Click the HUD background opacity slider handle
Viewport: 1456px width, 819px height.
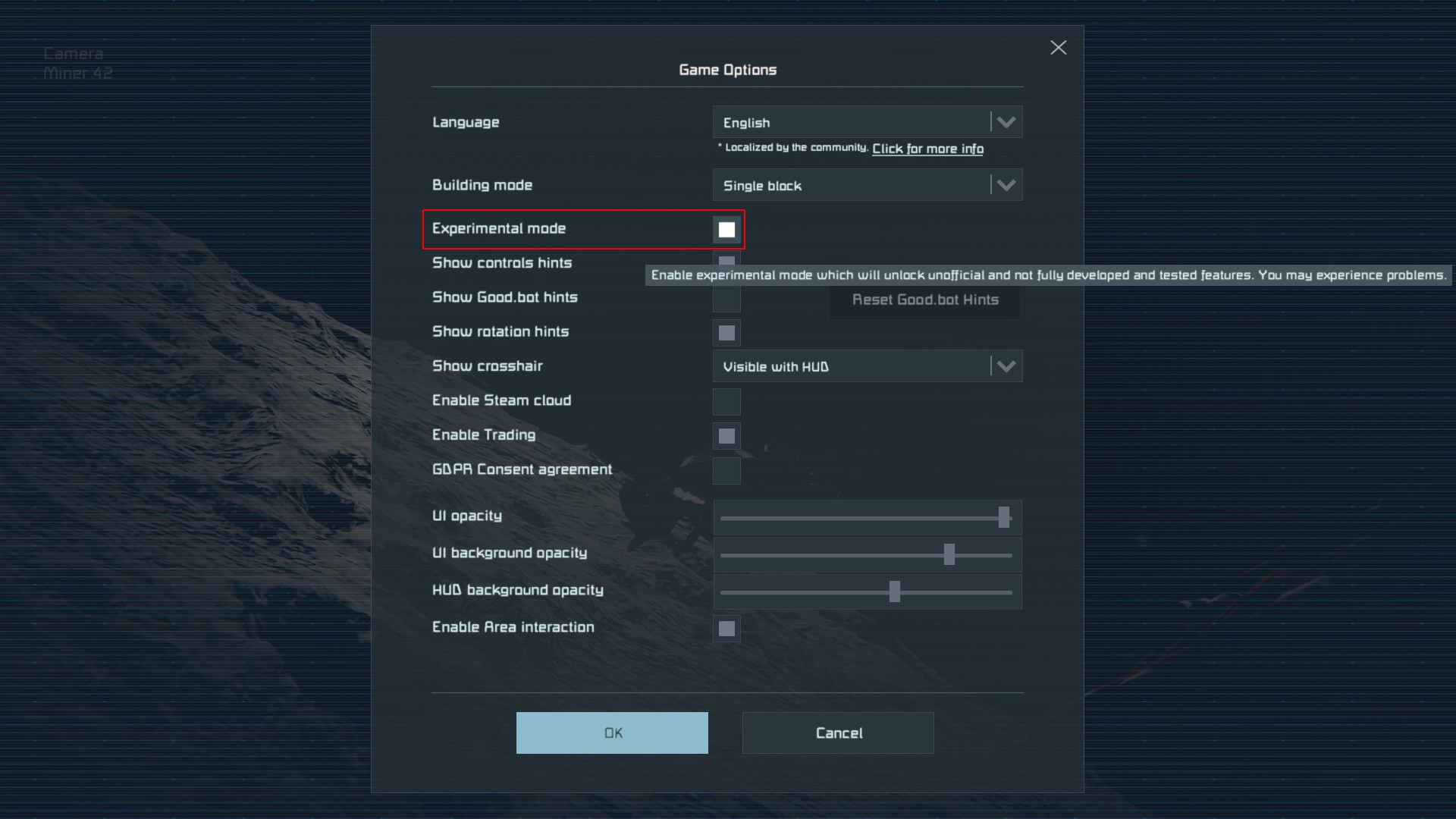click(895, 591)
